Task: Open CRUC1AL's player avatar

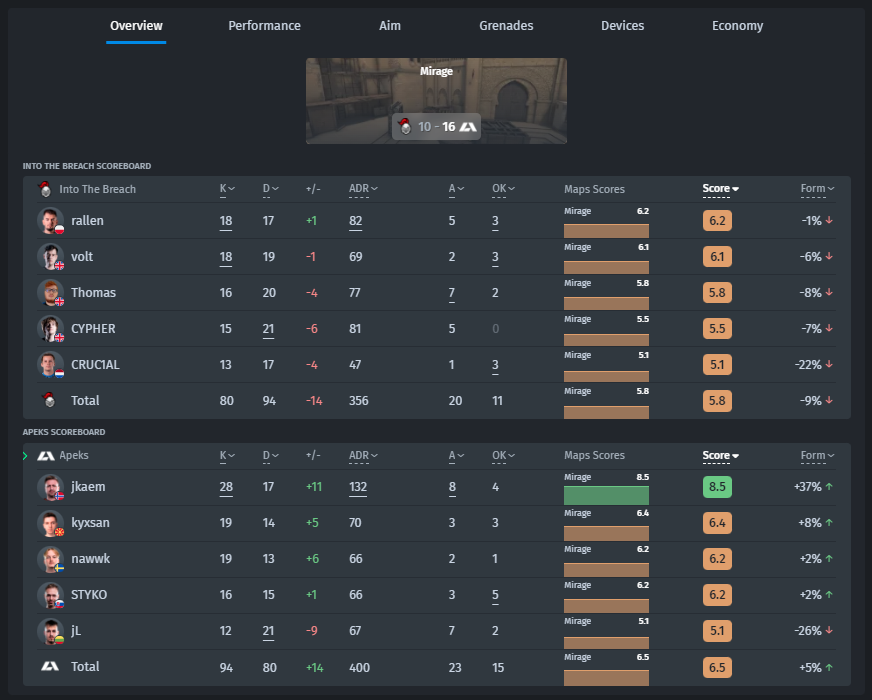Action: click(51, 365)
